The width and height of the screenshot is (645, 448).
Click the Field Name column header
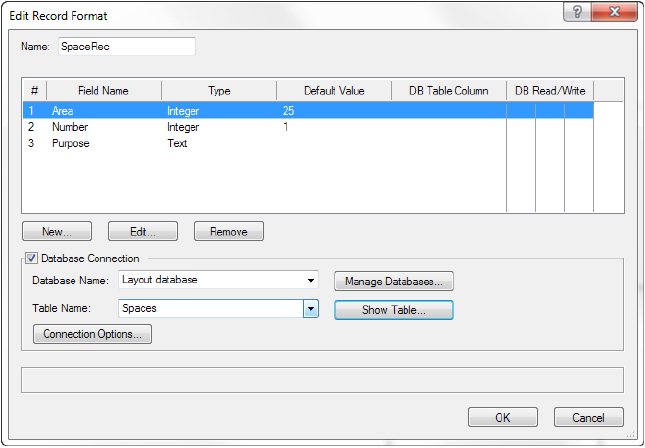[x=103, y=91]
